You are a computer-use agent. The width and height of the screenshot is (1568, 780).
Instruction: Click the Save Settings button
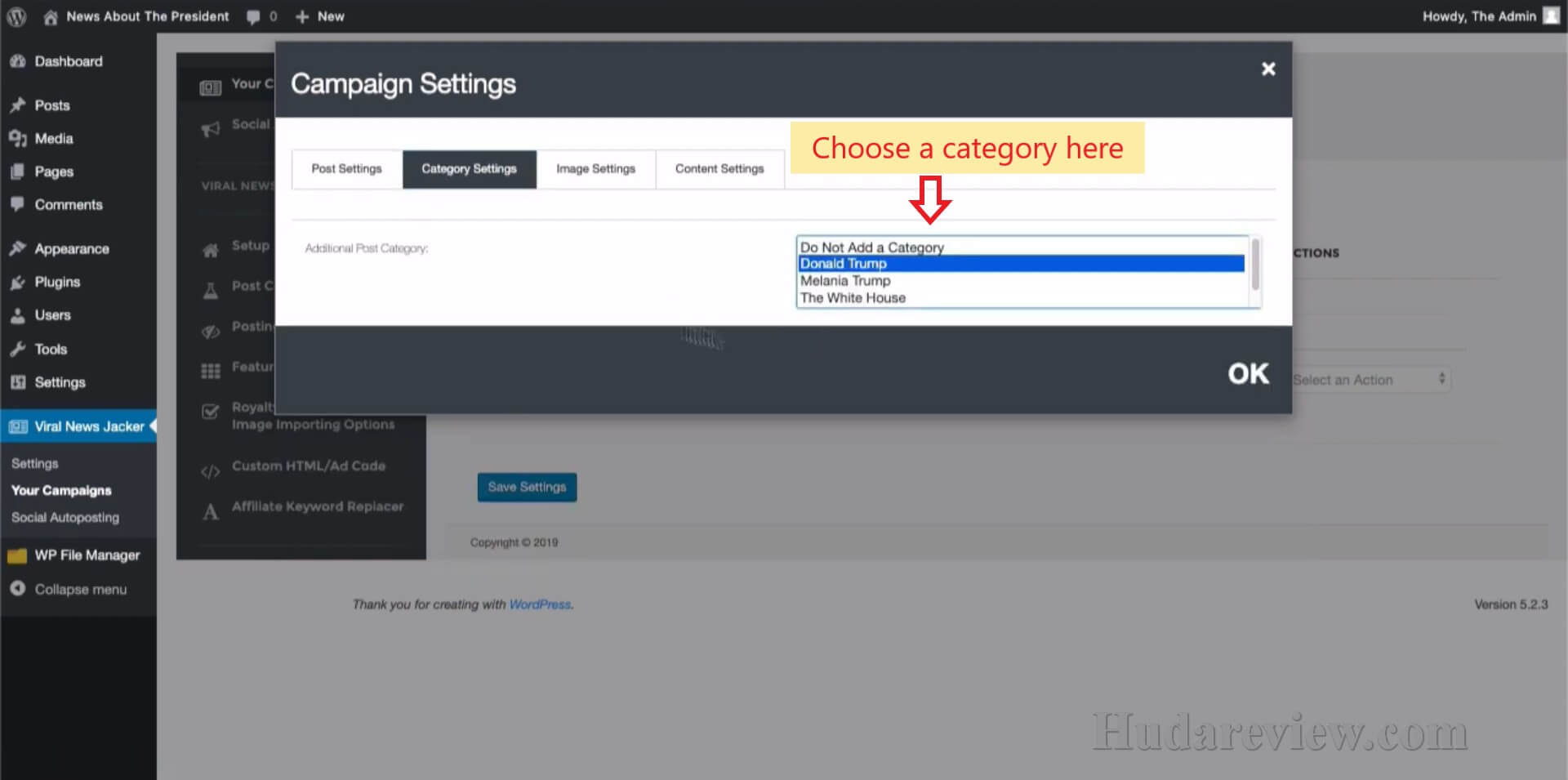pos(527,487)
